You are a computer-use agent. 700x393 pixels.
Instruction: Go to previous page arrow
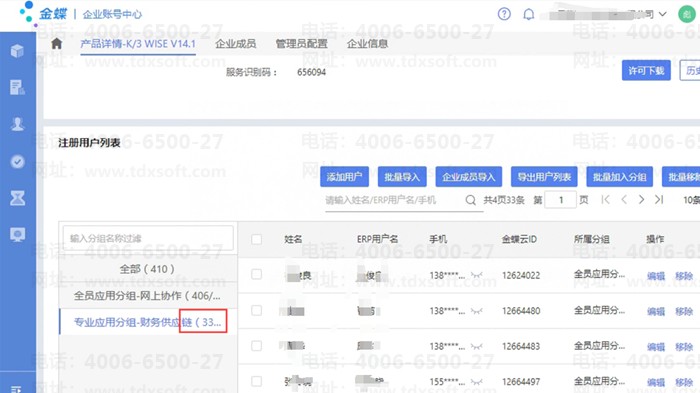click(x=624, y=200)
